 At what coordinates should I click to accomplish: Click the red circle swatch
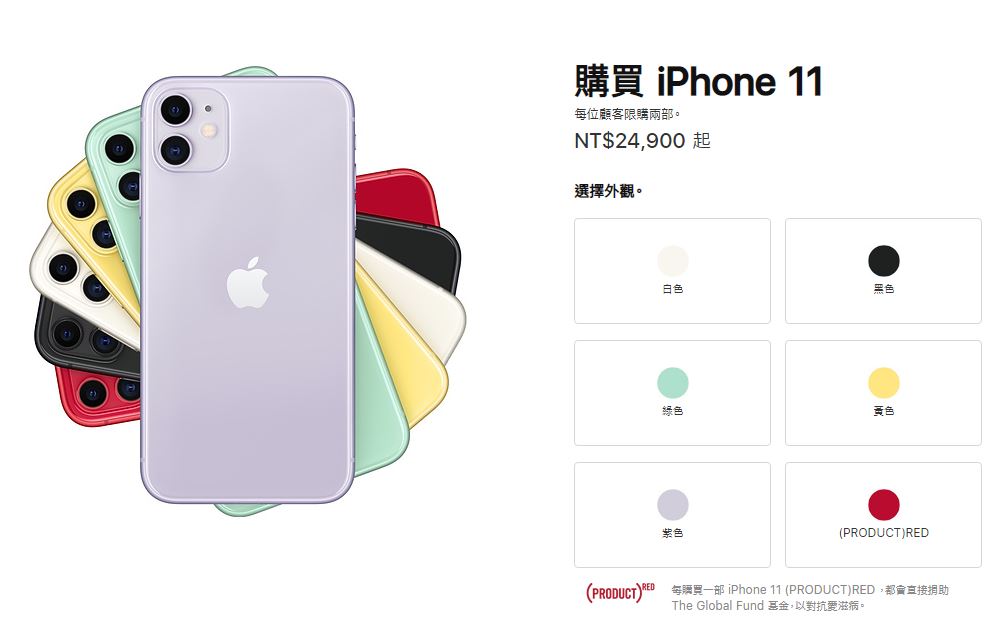[x=884, y=504]
